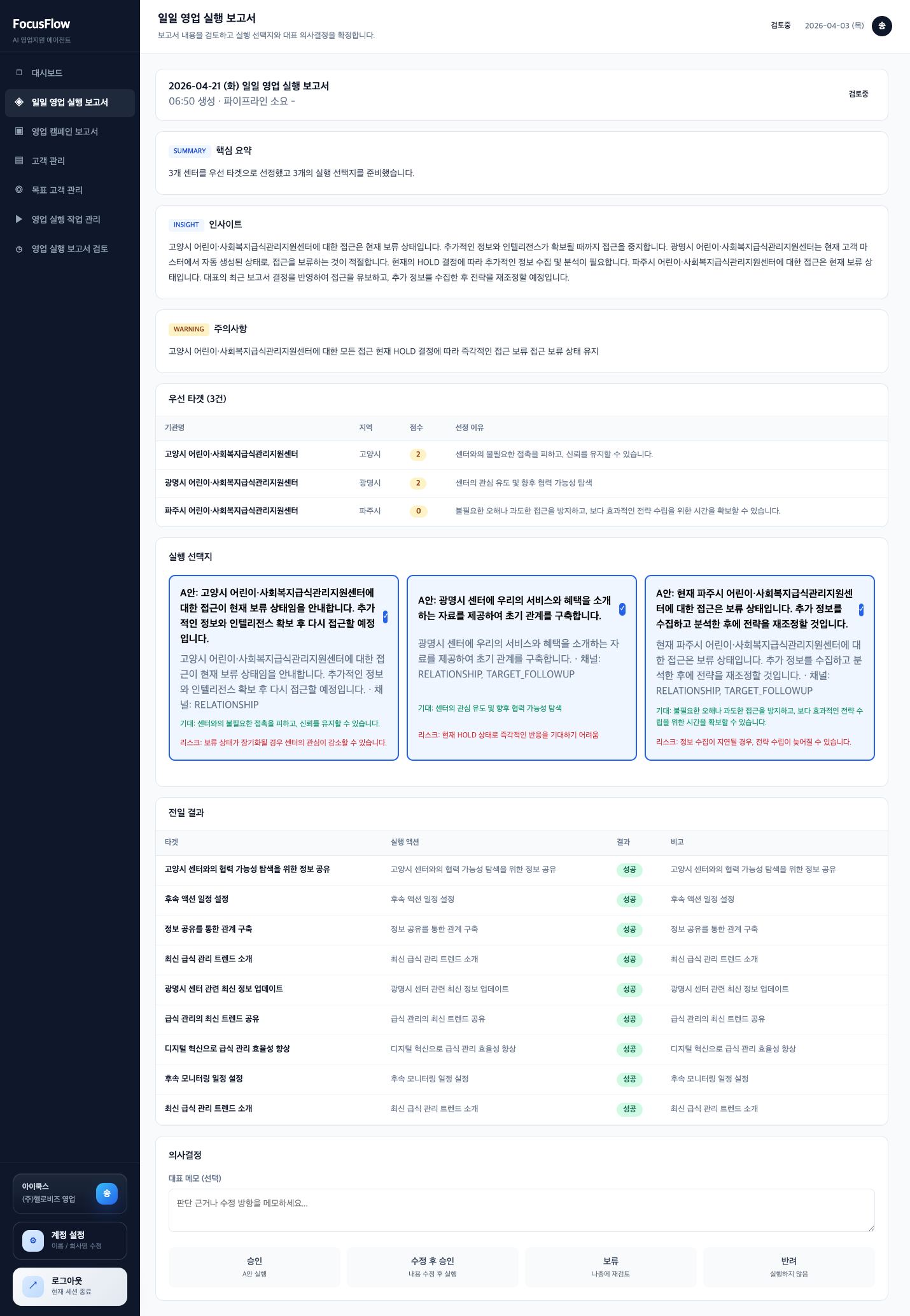
Task: Click the play icon for sales task management
Action: [x=19, y=219]
